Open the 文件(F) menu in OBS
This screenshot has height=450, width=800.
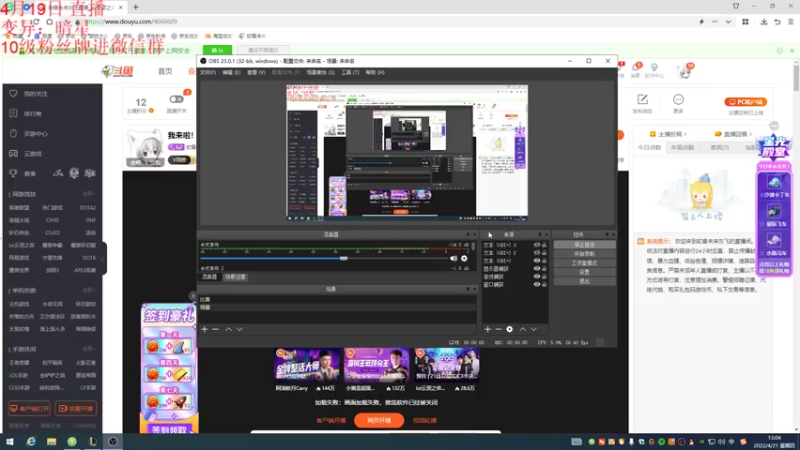point(208,72)
